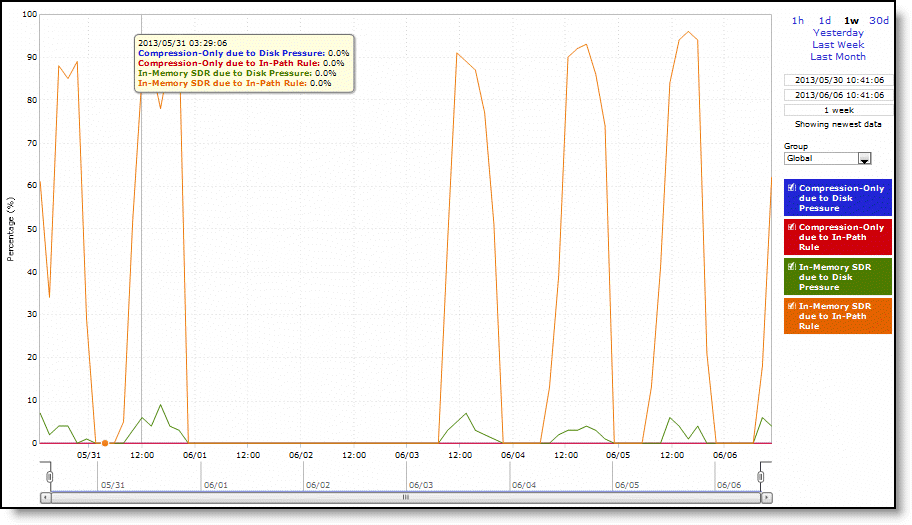Show Last Week data

coord(837,44)
